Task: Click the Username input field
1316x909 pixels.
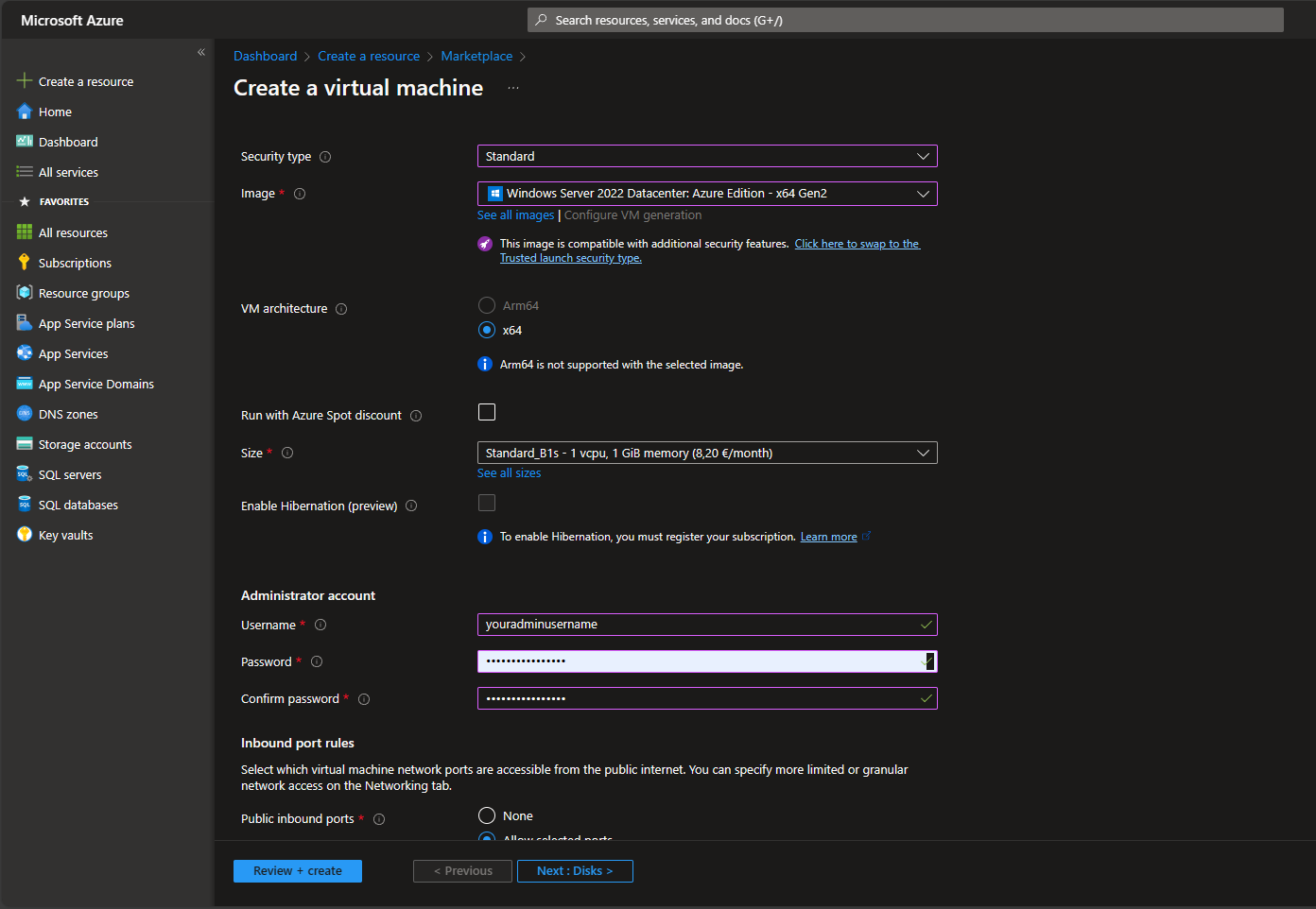Action: click(x=707, y=625)
